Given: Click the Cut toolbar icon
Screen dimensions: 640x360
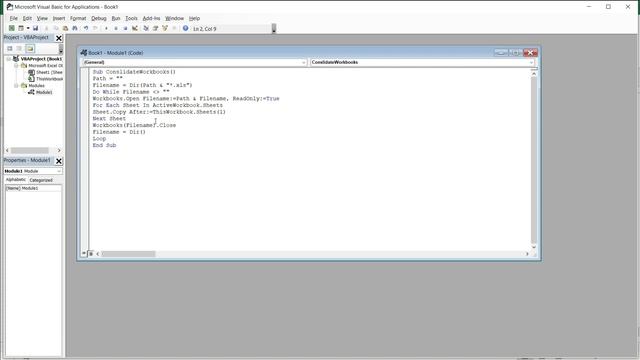Looking at the screenshot, I should tap(46, 28).
